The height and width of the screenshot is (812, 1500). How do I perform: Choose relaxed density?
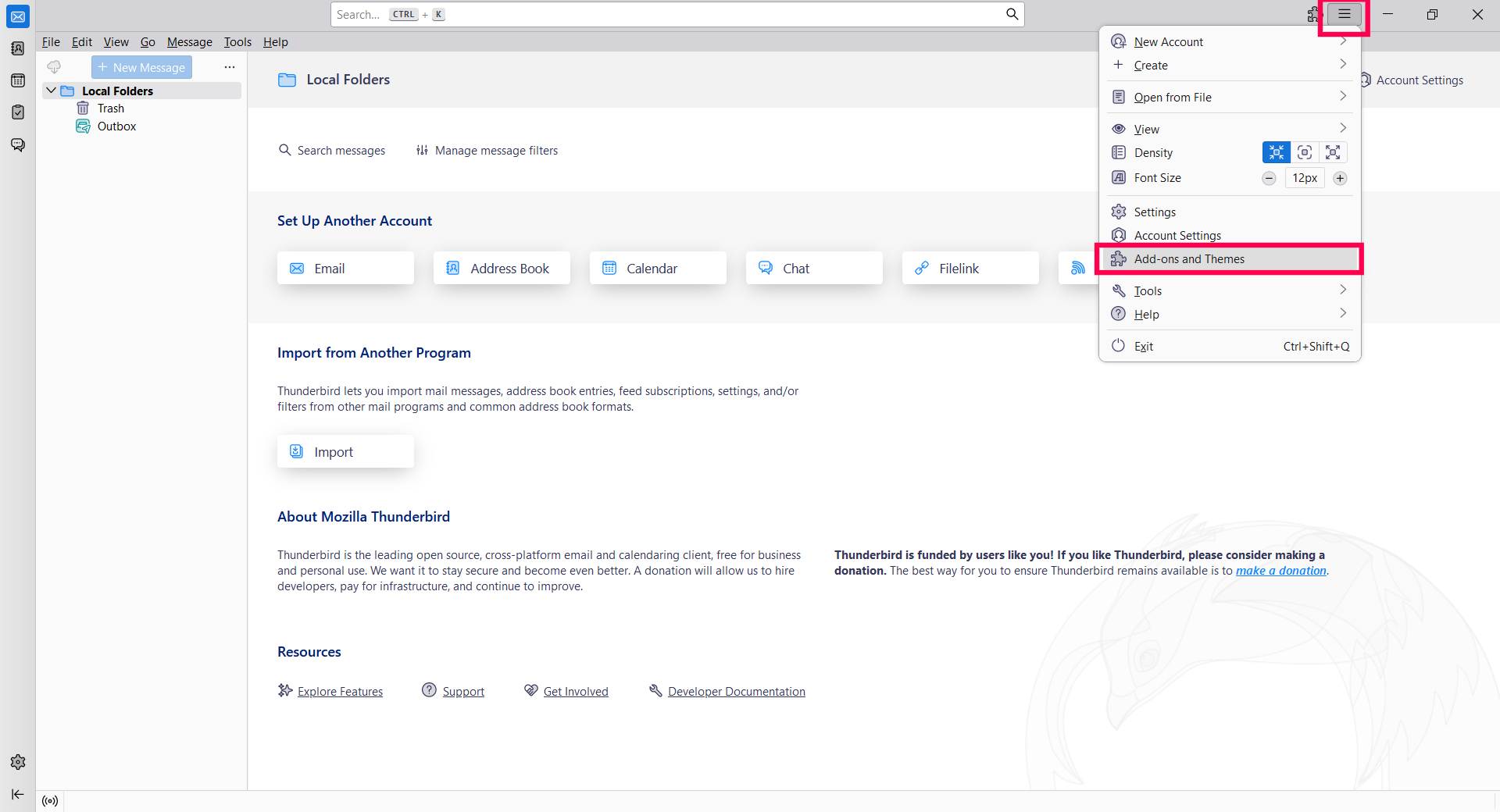(1333, 152)
